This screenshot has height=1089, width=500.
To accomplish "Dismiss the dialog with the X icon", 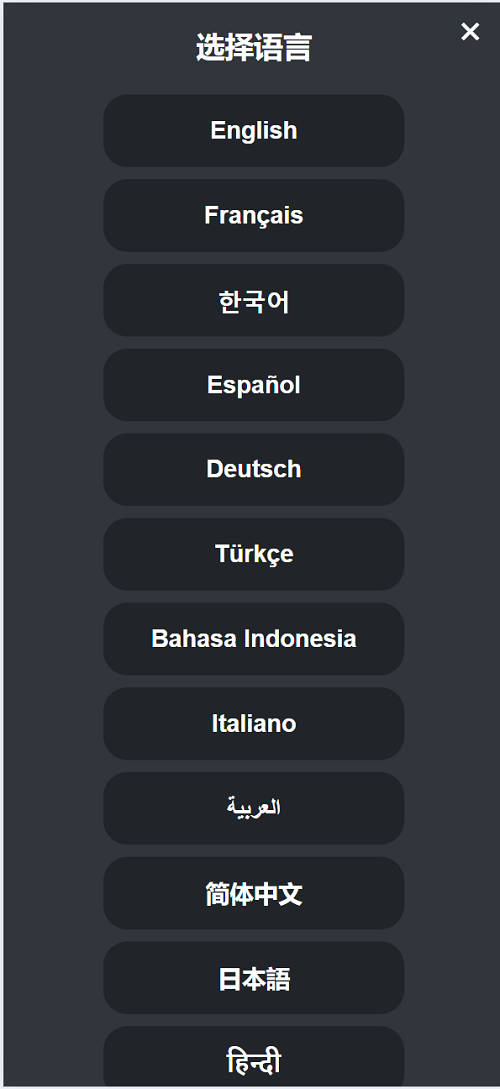I will 470,31.
